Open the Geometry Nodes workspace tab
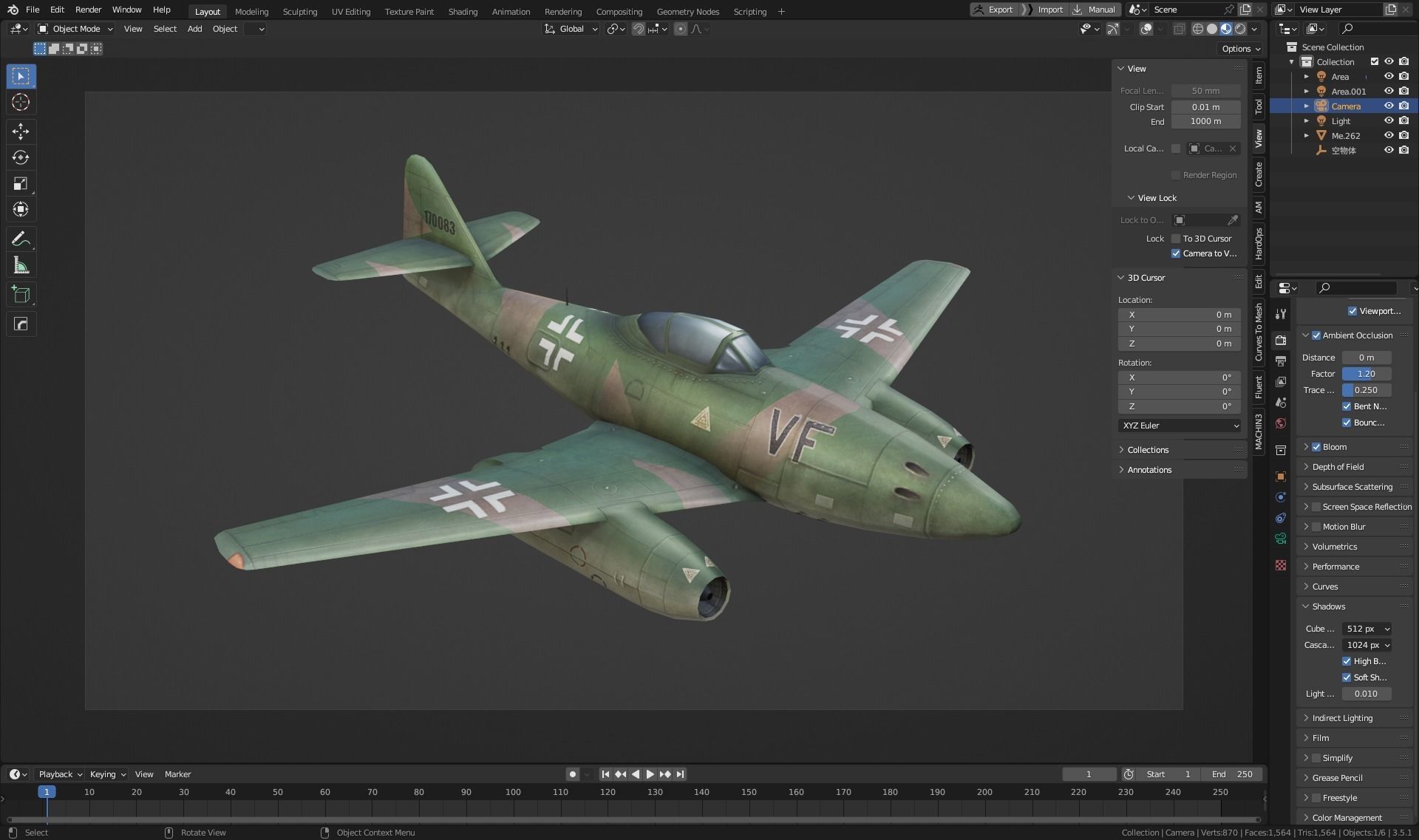The width and height of the screenshot is (1419, 840). pos(687,12)
